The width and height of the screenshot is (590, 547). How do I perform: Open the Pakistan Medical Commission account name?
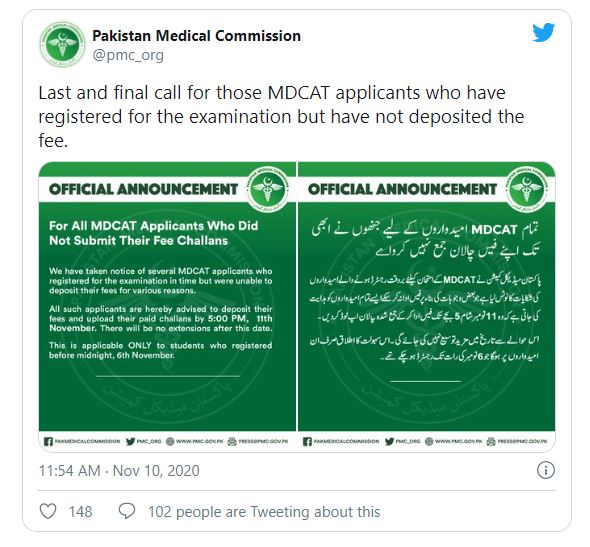pos(196,36)
